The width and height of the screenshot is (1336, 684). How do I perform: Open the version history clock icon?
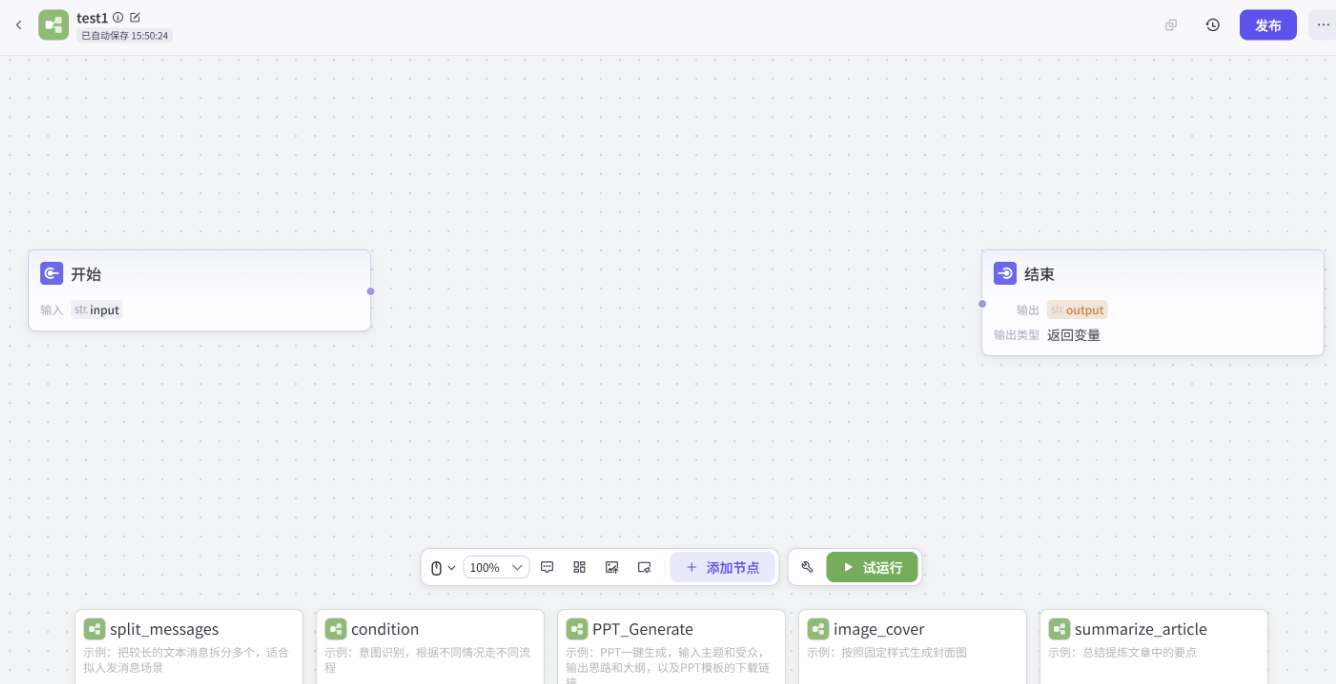point(1212,25)
